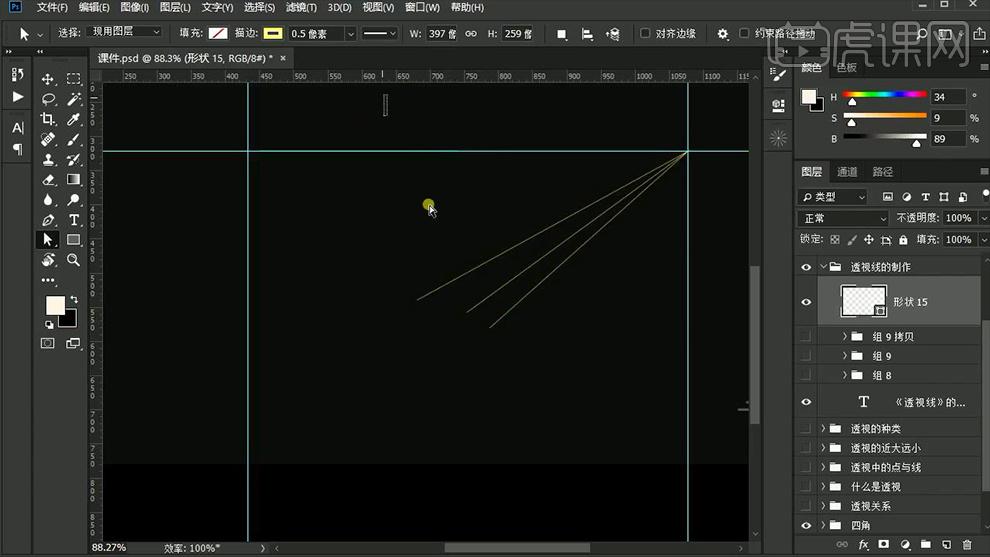Image resolution: width=990 pixels, height=557 pixels.
Task: Select the Brush tool
Action: [x=74, y=140]
